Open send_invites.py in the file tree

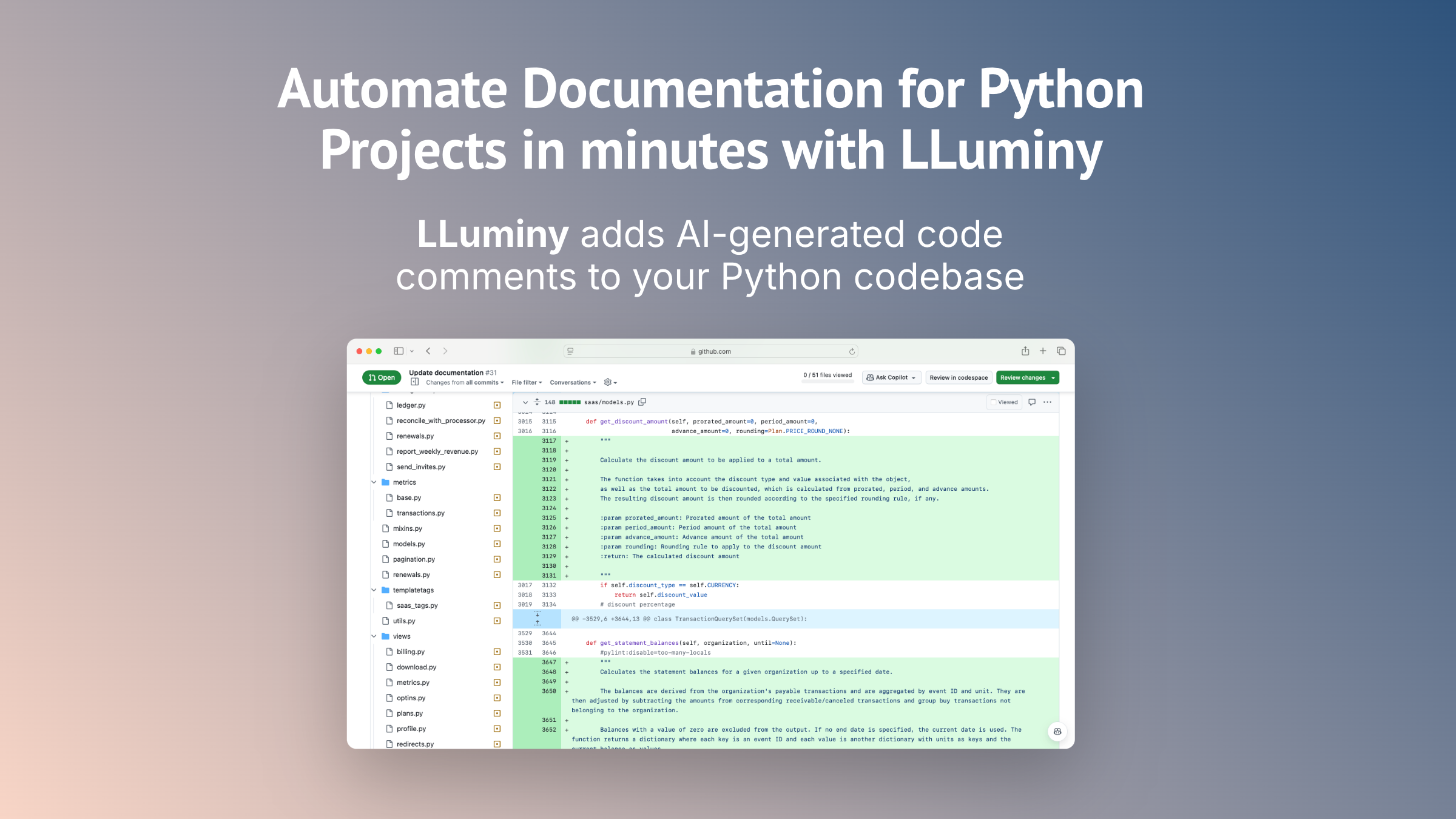(x=421, y=467)
